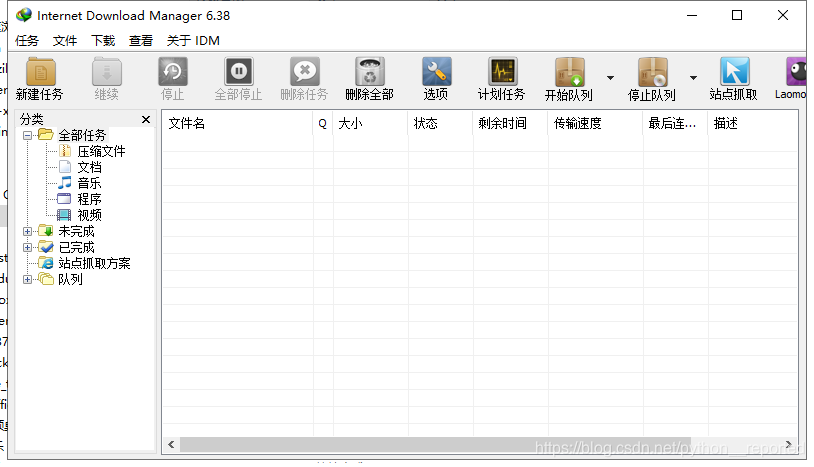Select the 压缩文件 archive category icon
Viewport: 814px width, 467px height.
[x=65, y=151]
